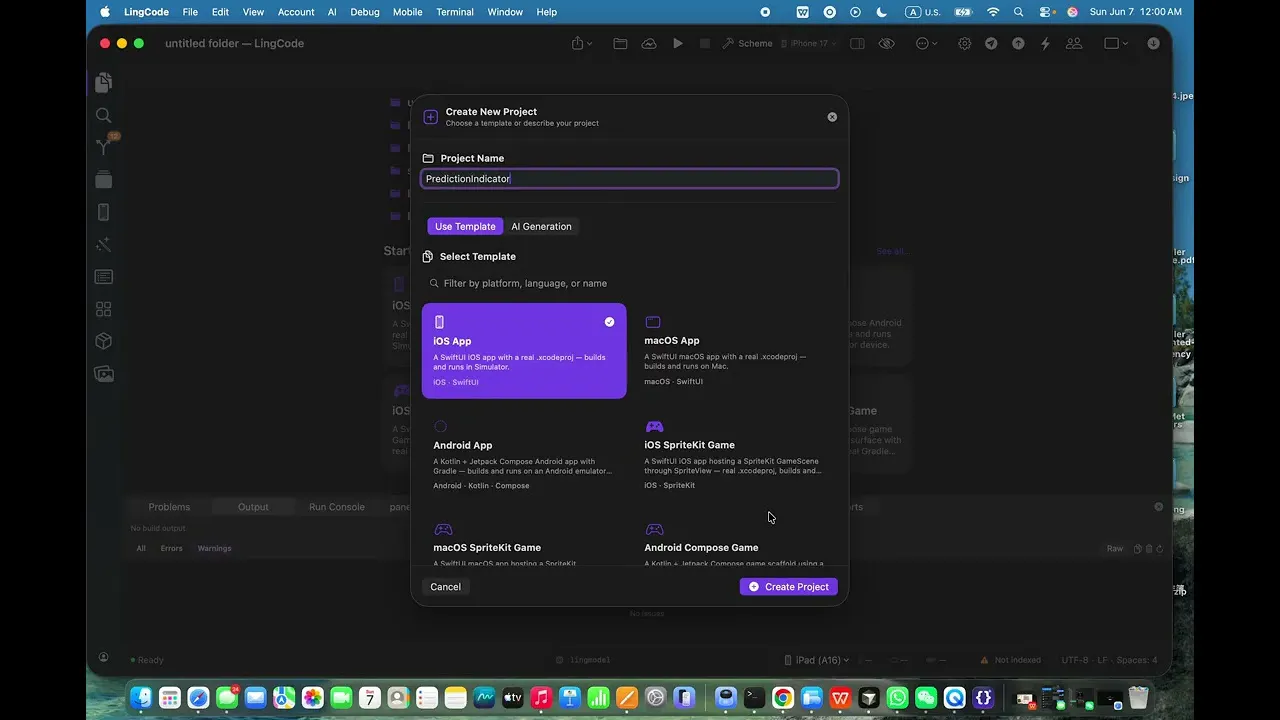
Task: Click the paper plane send toolbar icon
Action: (991, 43)
